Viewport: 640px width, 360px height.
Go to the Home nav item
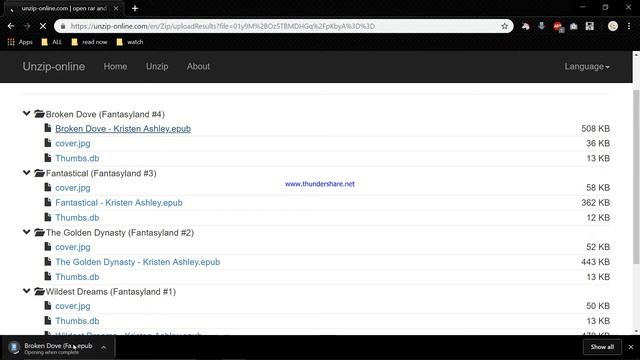(115, 66)
